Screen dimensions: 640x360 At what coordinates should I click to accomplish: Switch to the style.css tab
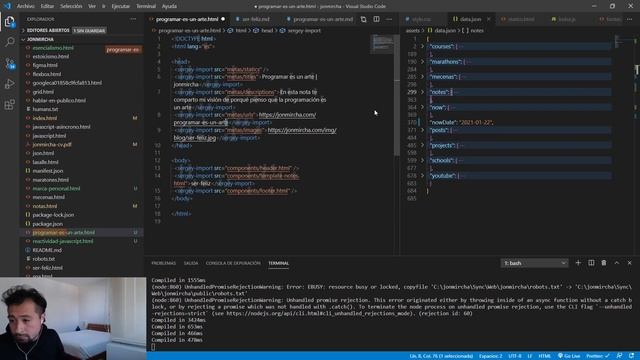421,19
